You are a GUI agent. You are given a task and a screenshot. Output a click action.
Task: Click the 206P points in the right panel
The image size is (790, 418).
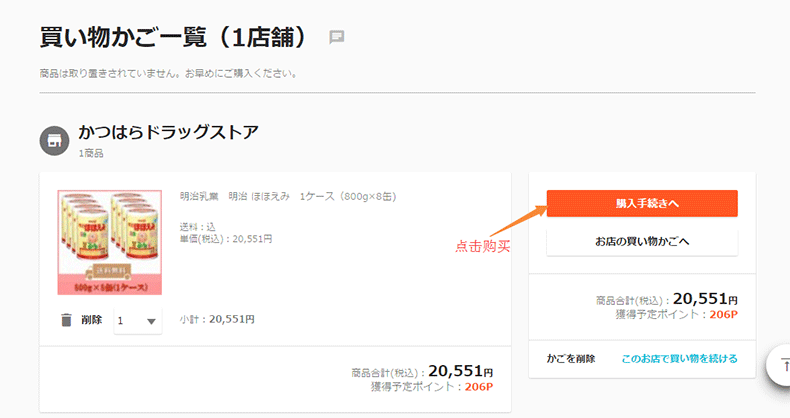721,314
